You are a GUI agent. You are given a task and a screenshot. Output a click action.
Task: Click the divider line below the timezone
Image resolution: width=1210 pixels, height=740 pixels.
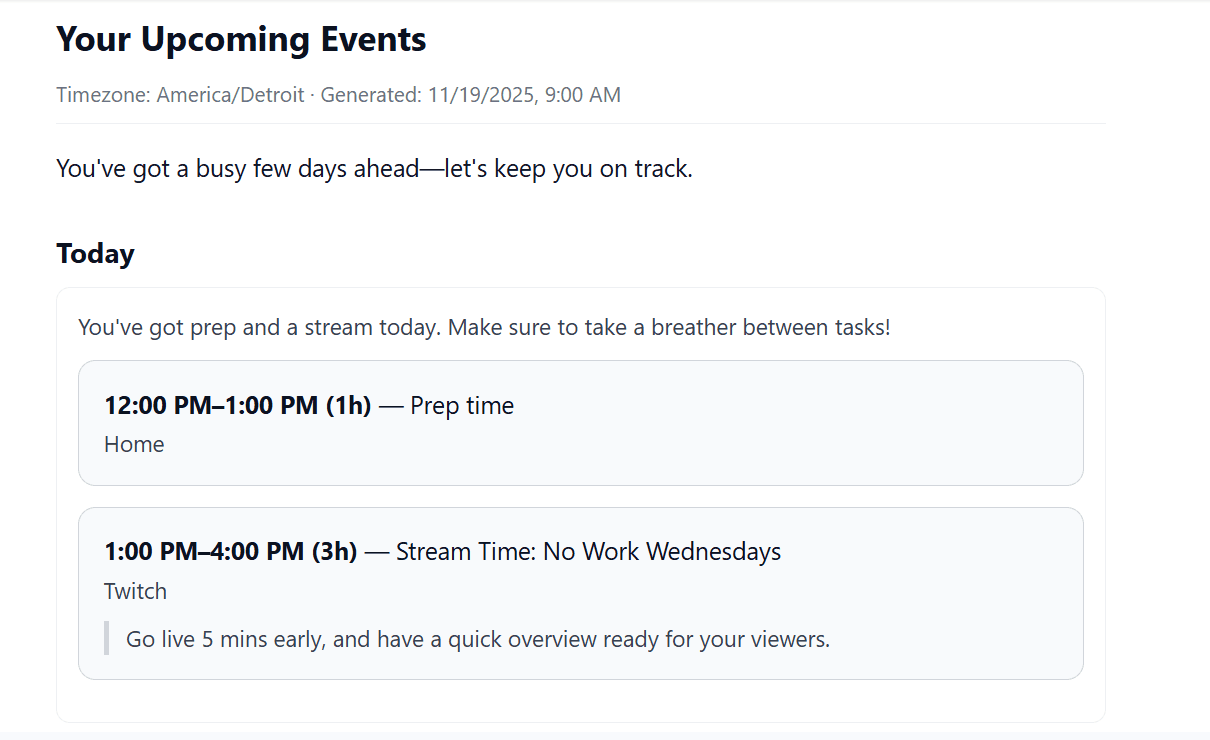580,124
